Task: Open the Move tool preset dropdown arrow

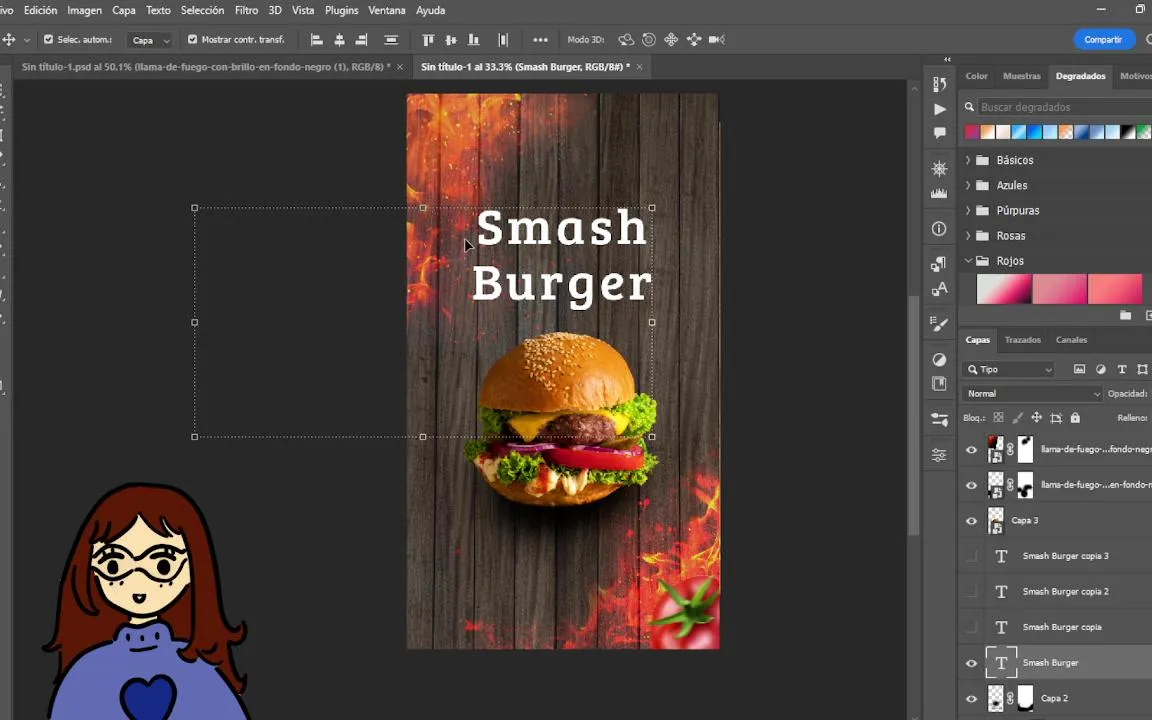Action: click(x=27, y=40)
